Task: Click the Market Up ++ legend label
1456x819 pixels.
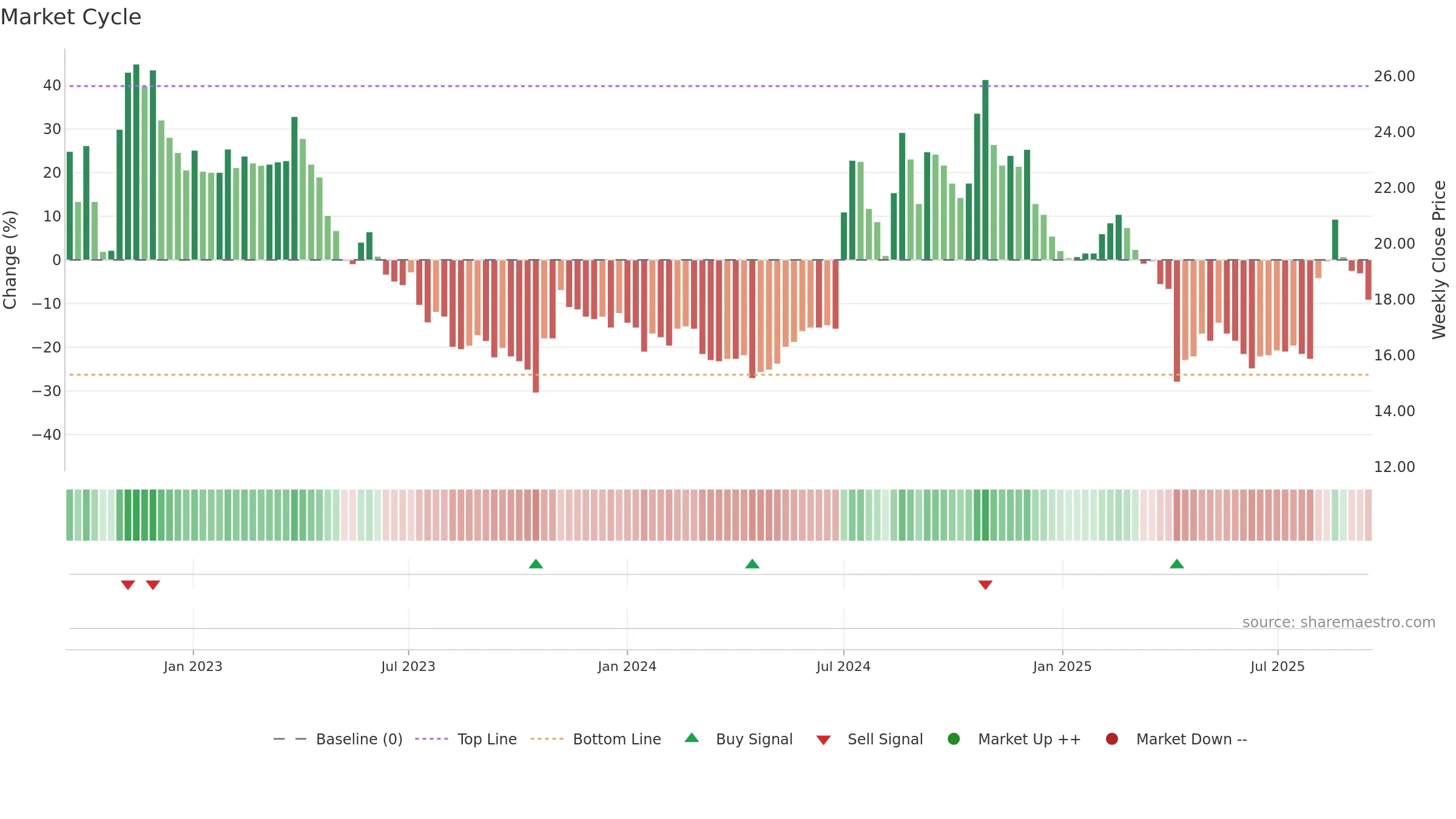Action: (x=1030, y=739)
